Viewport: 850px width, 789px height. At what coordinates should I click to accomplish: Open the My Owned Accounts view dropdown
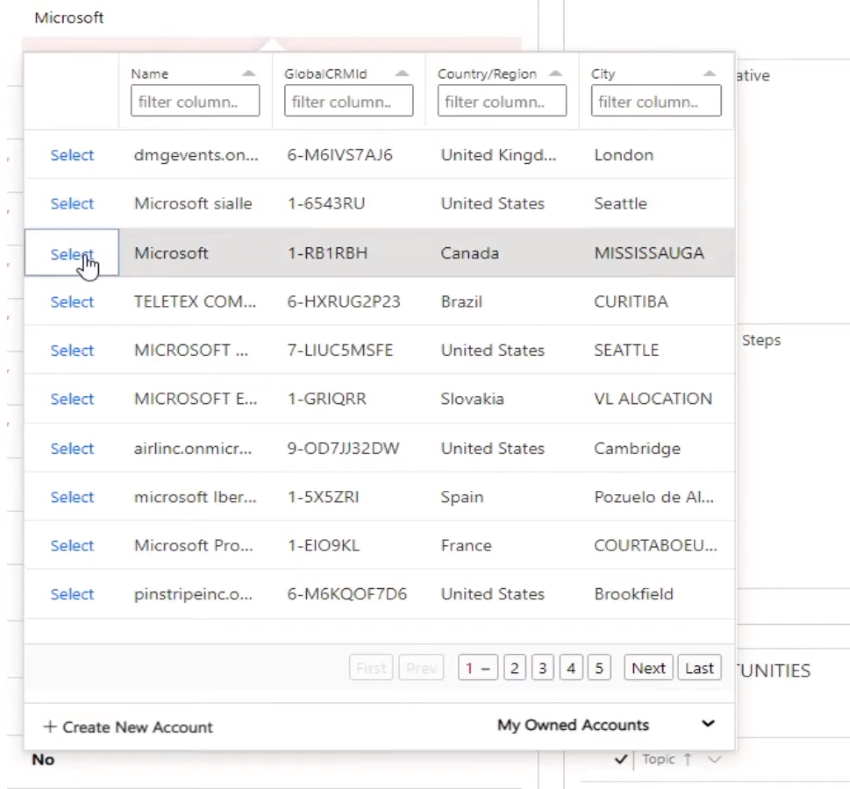pos(607,724)
